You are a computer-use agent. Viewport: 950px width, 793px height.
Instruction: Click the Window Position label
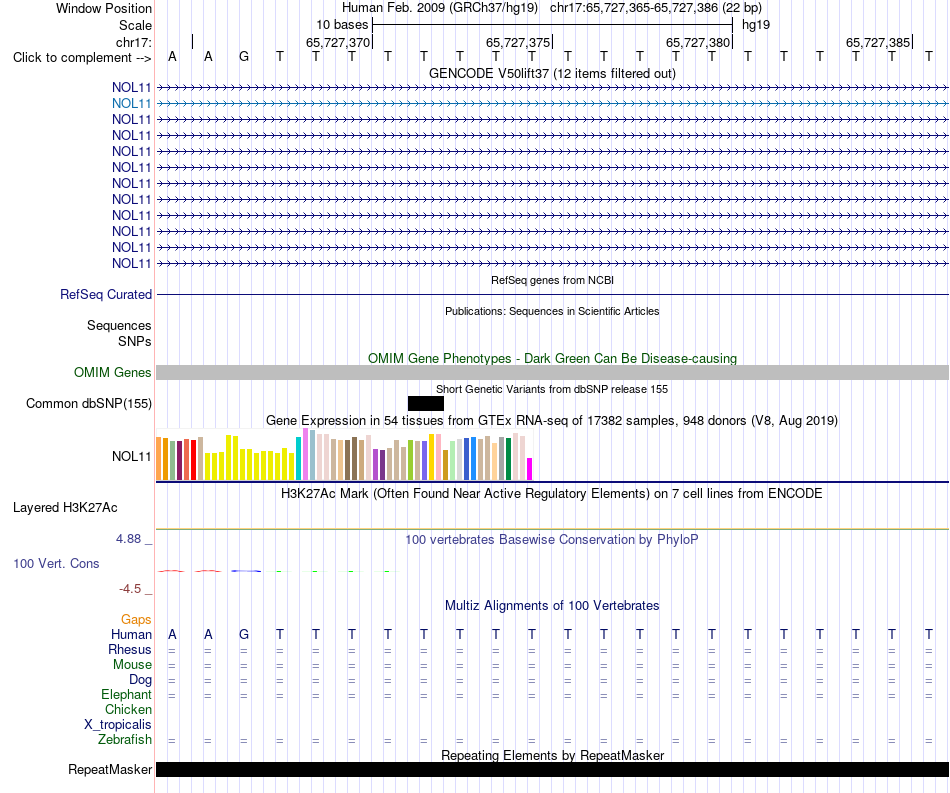pos(104,8)
